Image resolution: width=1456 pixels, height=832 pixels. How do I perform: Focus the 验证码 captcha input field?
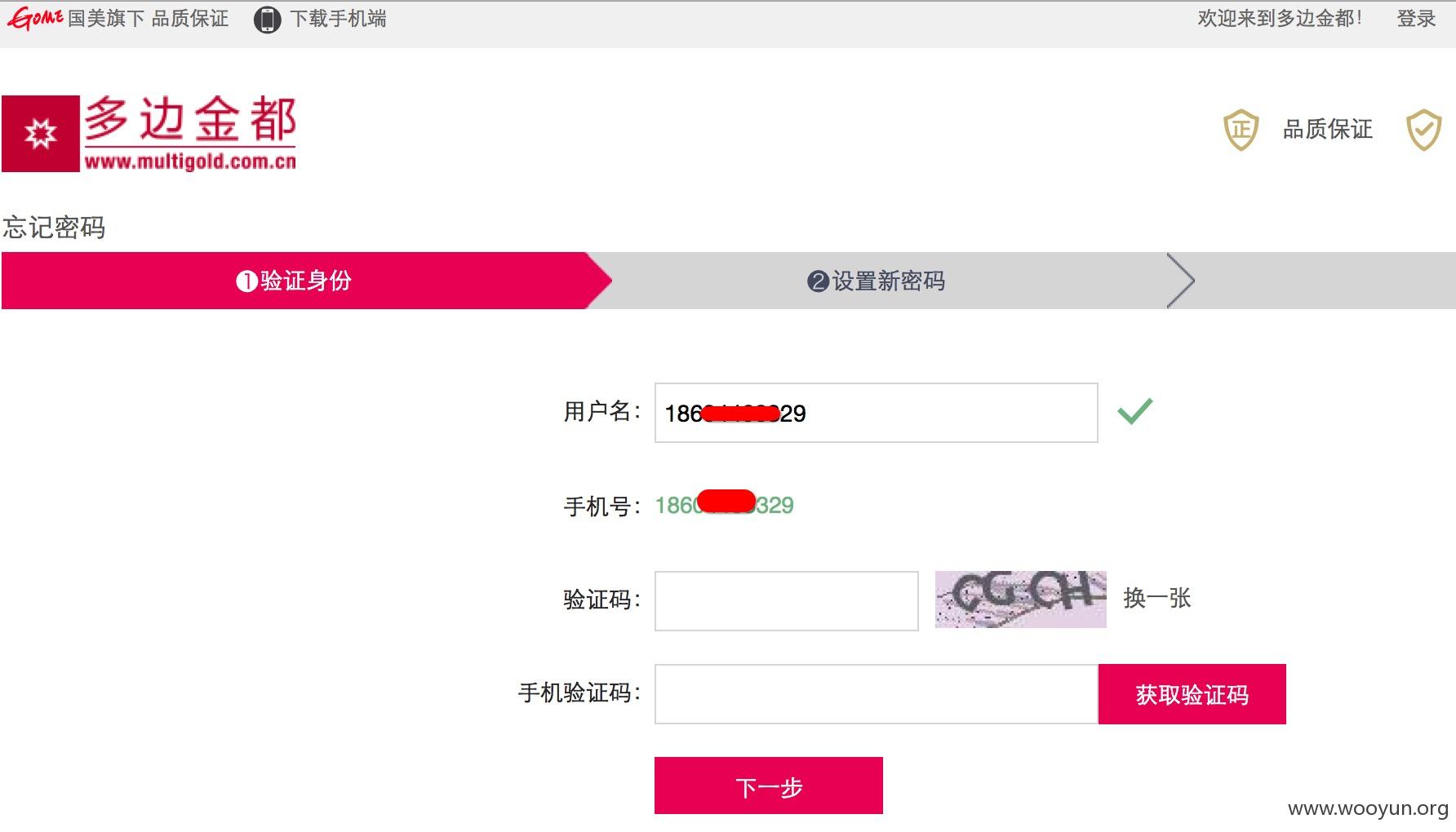tap(787, 601)
